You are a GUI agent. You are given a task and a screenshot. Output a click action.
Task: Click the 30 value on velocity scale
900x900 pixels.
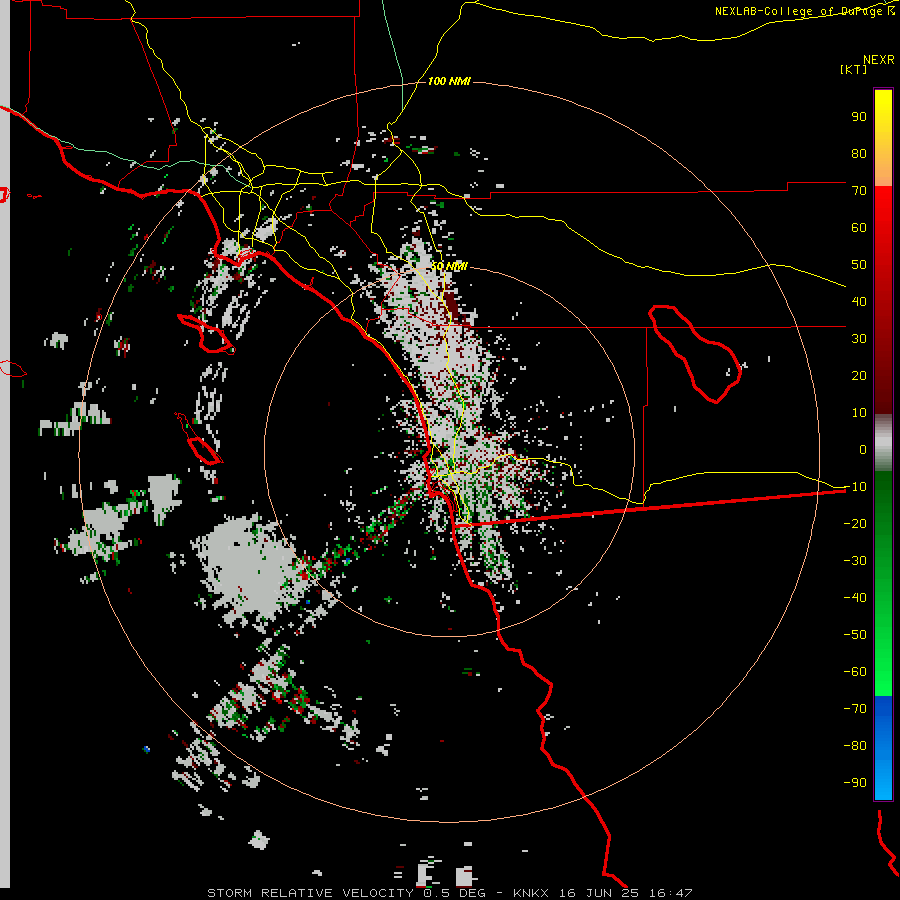[859, 339]
